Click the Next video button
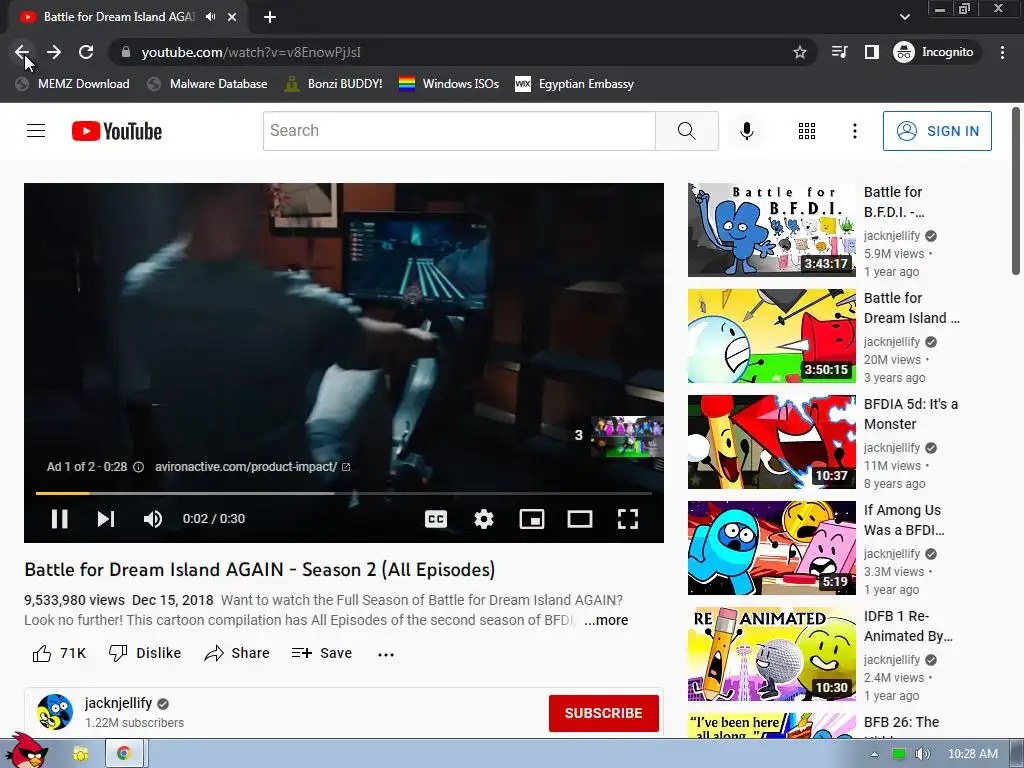1024x768 pixels. [x=106, y=519]
